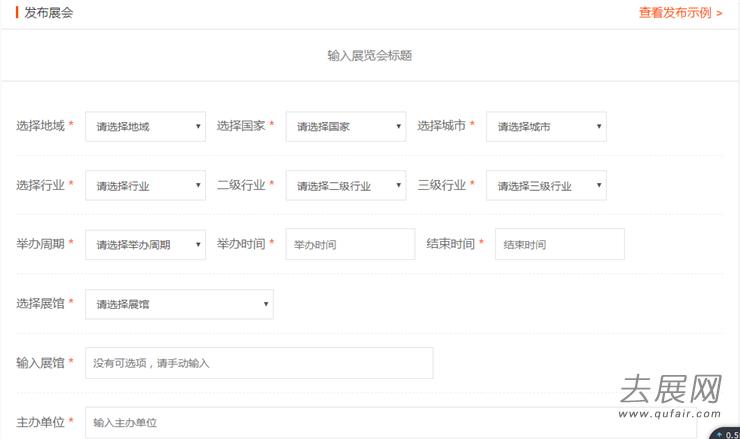Screen dimensions: 740x439
Task: Click the 二级行业 label
Action: [241, 185]
